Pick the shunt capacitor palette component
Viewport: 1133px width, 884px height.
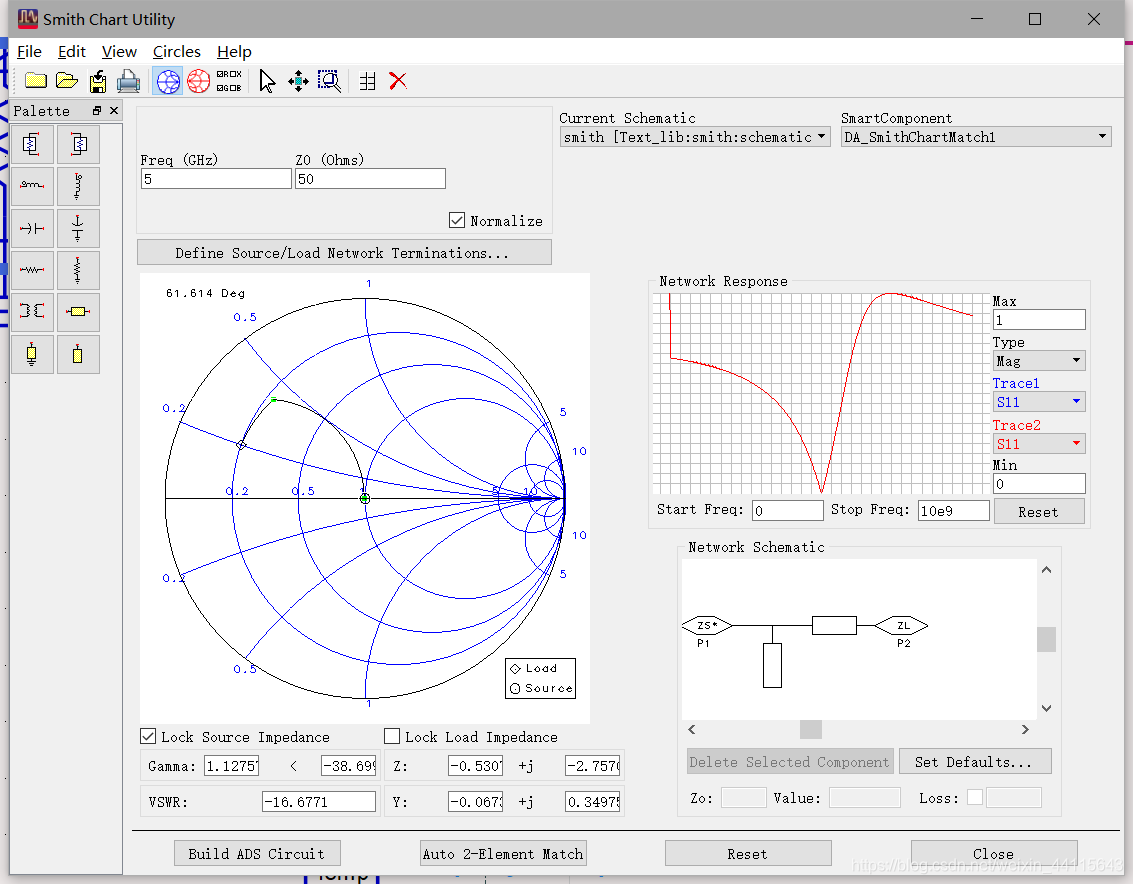78,228
